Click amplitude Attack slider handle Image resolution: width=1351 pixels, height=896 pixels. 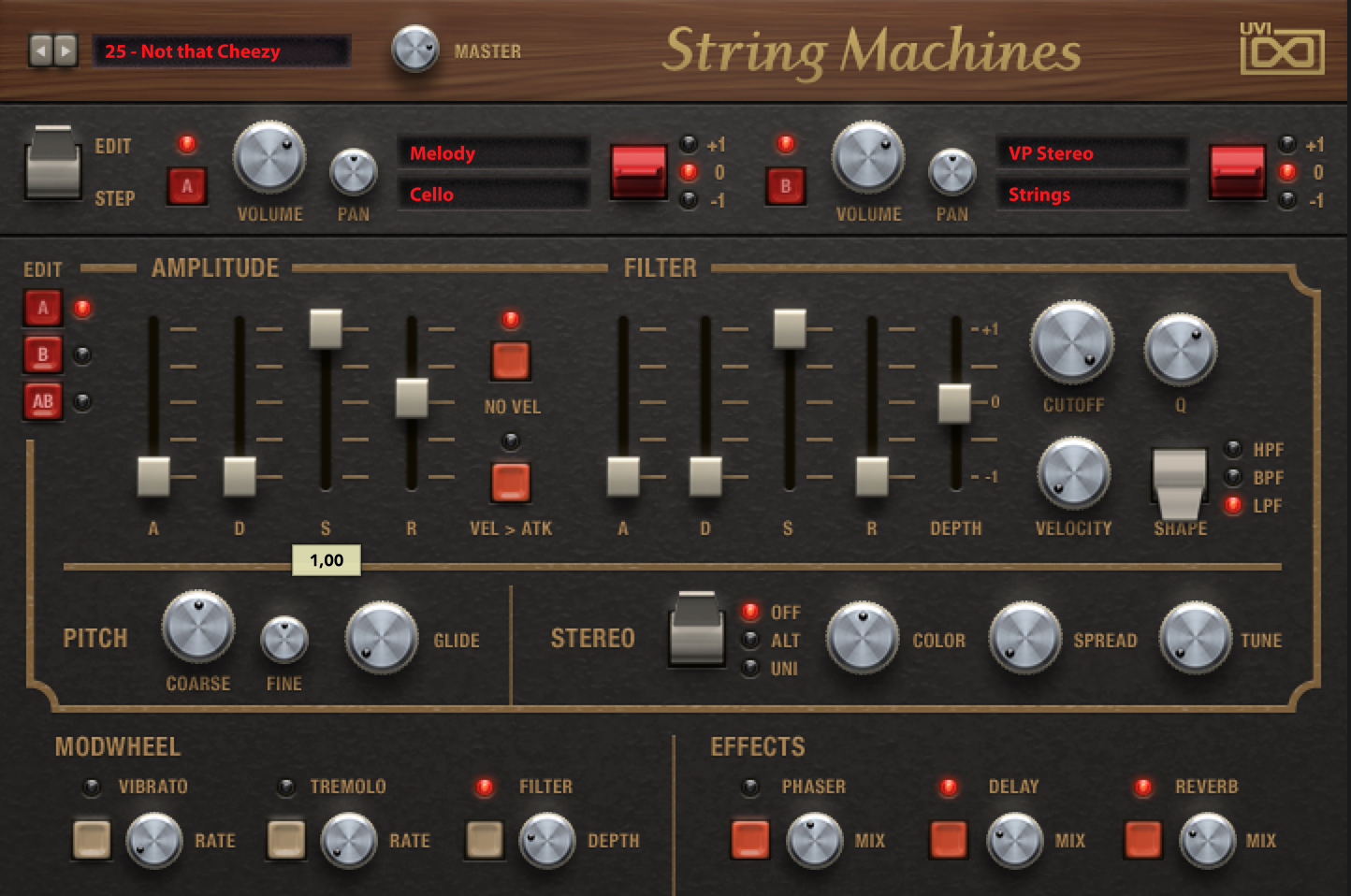pos(153,476)
